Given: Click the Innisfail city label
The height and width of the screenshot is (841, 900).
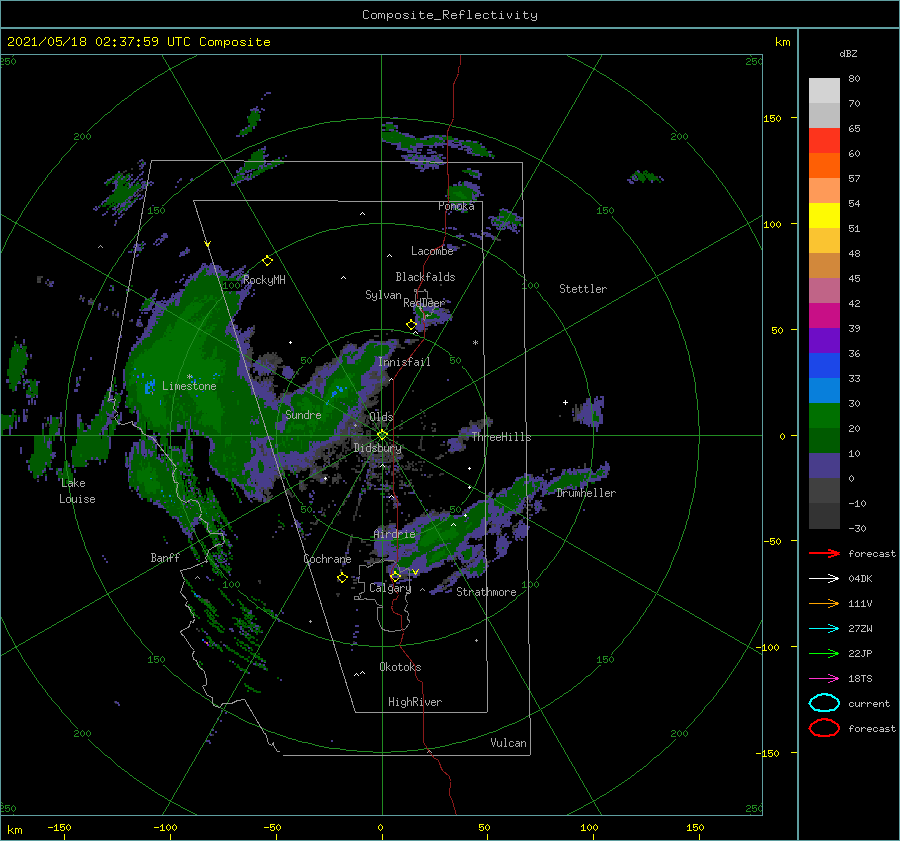Looking at the screenshot, I should click(404, 362).
